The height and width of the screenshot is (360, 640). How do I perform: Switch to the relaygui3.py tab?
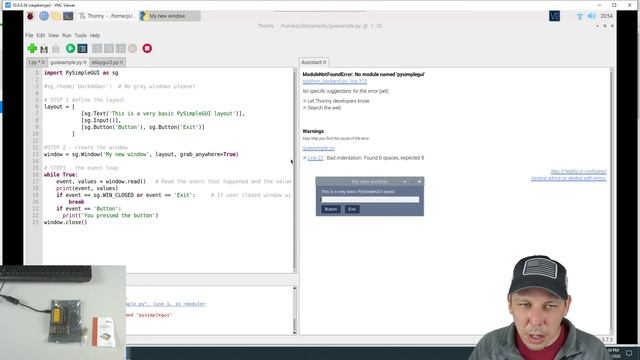[x=105, y=62]
